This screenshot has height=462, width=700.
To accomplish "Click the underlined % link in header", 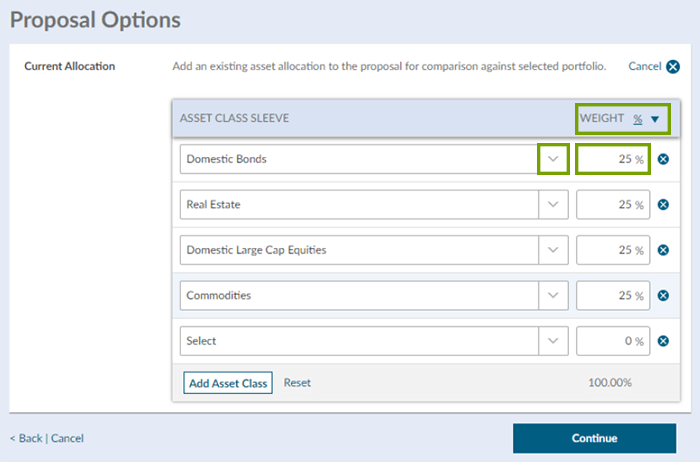I will click(638, 119).
